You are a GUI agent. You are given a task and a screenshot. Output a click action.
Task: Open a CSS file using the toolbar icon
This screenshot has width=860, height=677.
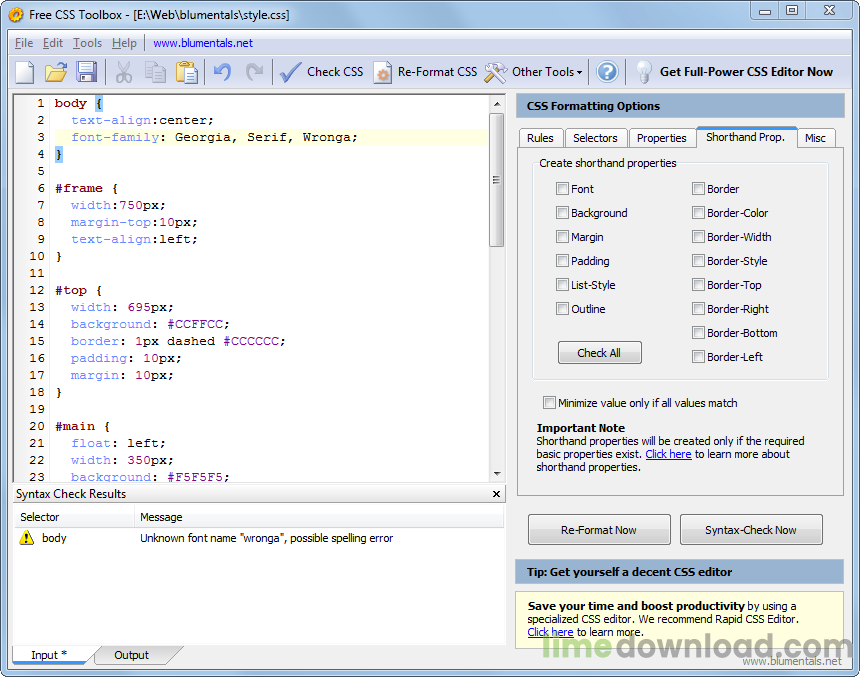(55, 71)
